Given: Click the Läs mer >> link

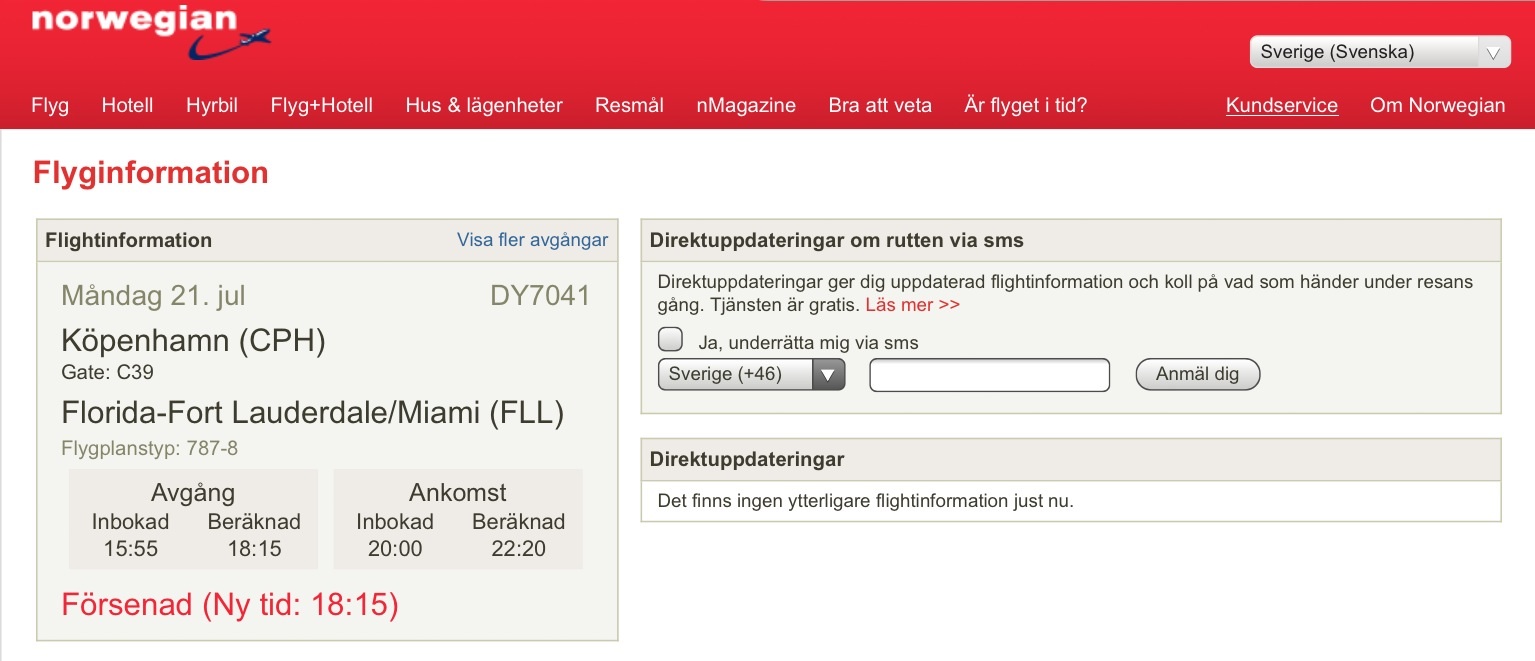Looking at the screenshot, I should coord(912,304).
